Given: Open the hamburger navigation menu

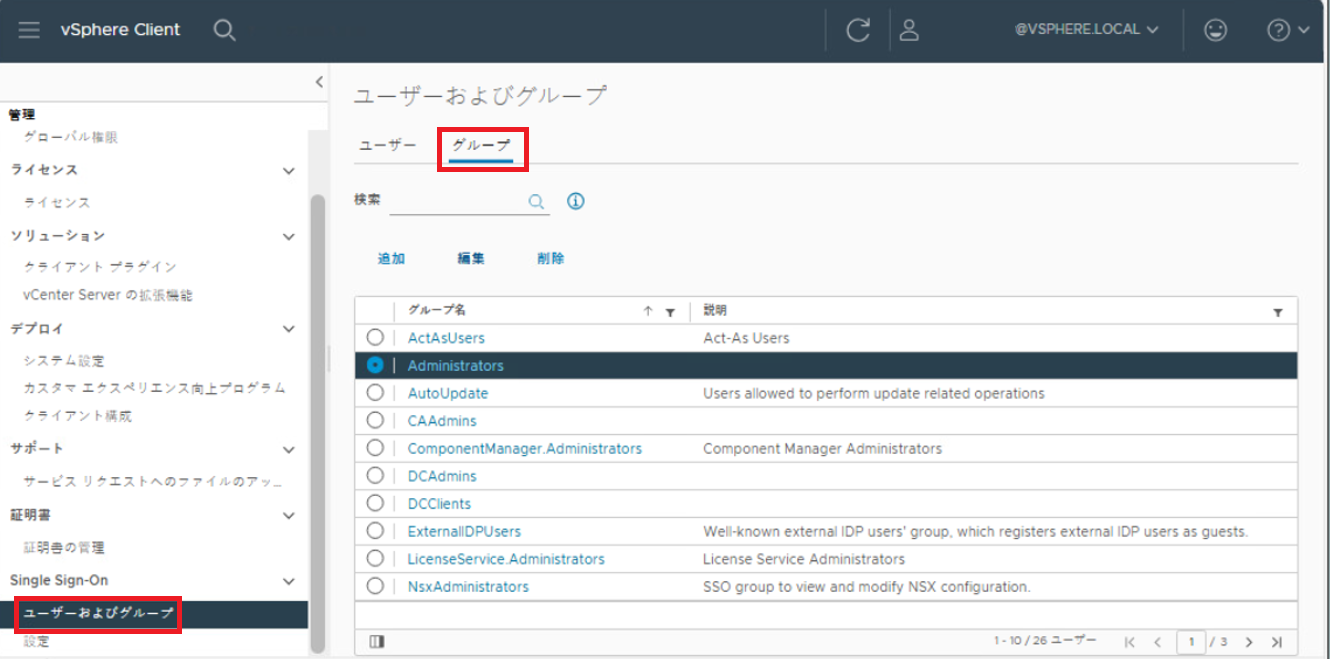Looking at the screenshot, I should (29, 30).
